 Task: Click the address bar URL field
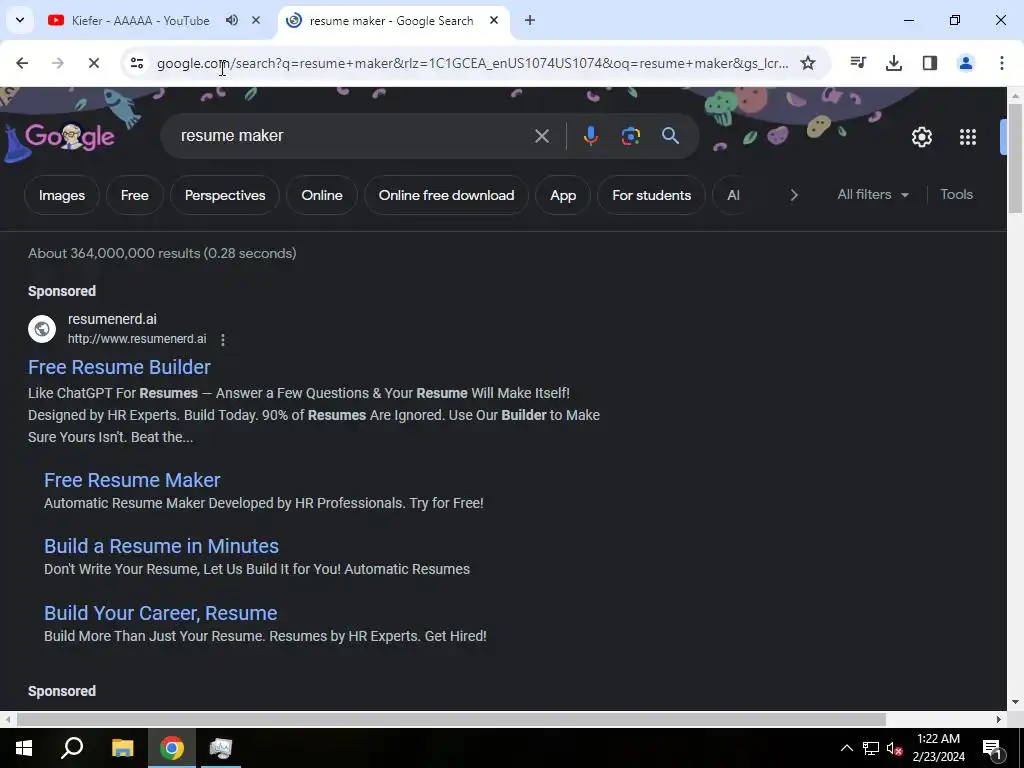pyautogui.click(x=472, y=63)
